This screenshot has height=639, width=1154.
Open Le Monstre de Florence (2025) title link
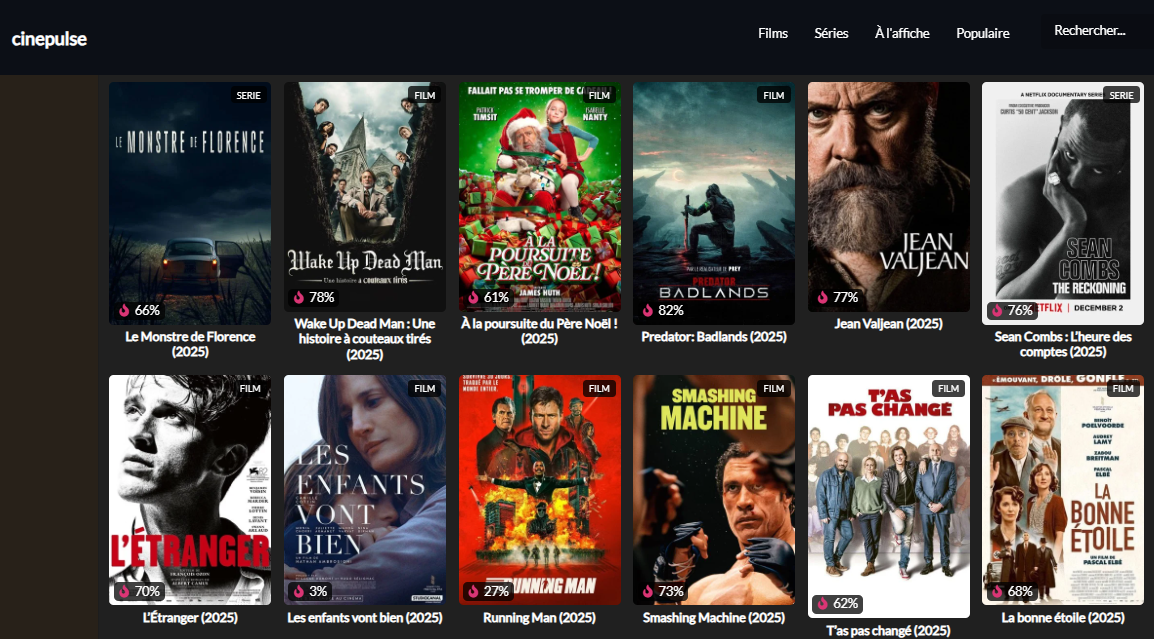point(190,344)
